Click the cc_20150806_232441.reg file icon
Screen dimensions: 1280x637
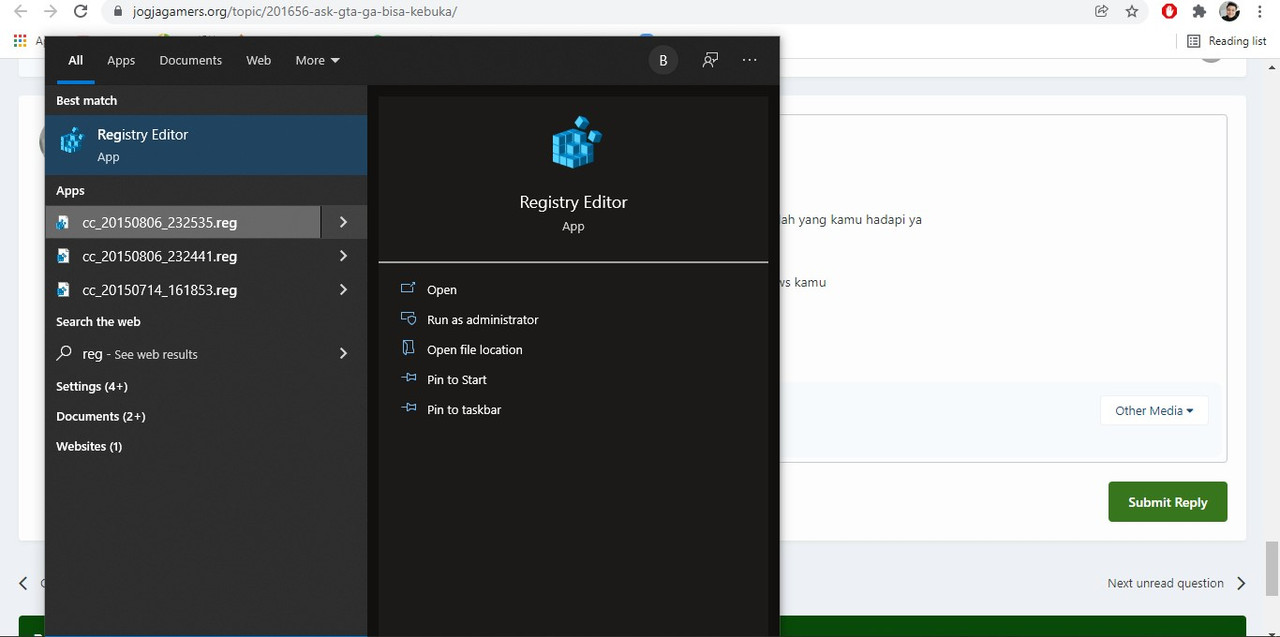point(63,257)
